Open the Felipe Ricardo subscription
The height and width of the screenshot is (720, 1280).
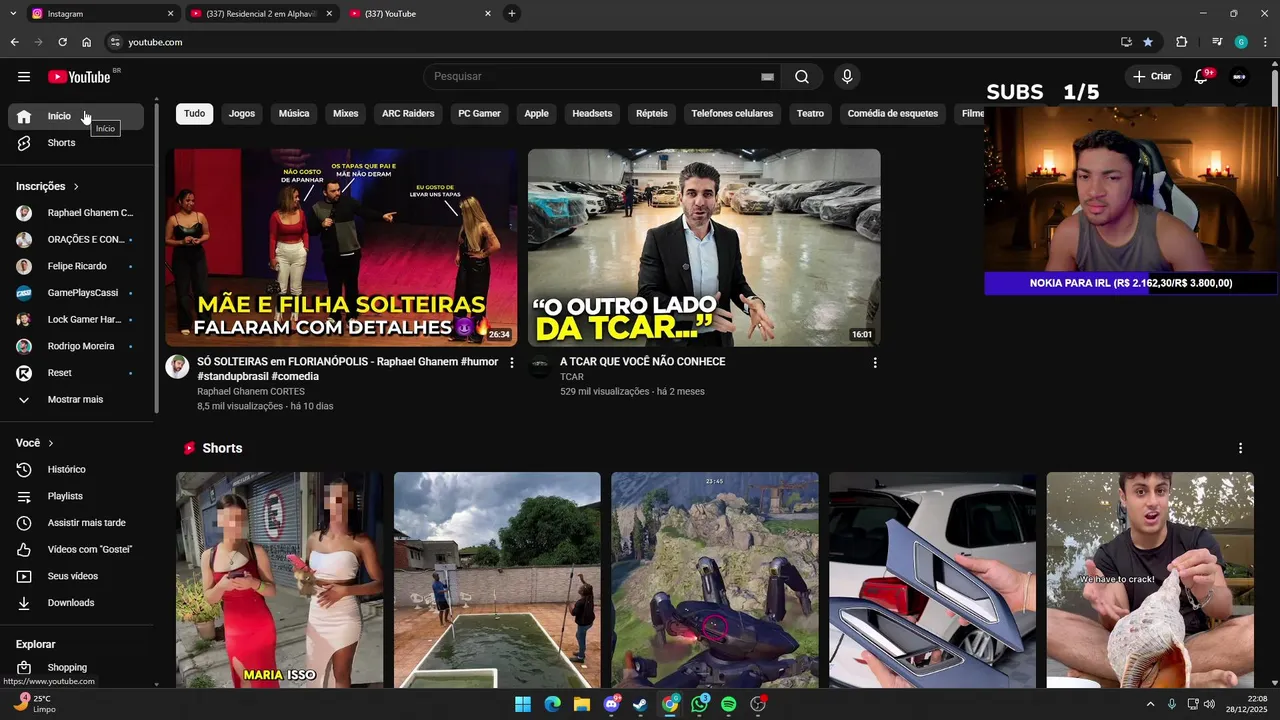tap(76, 267)
